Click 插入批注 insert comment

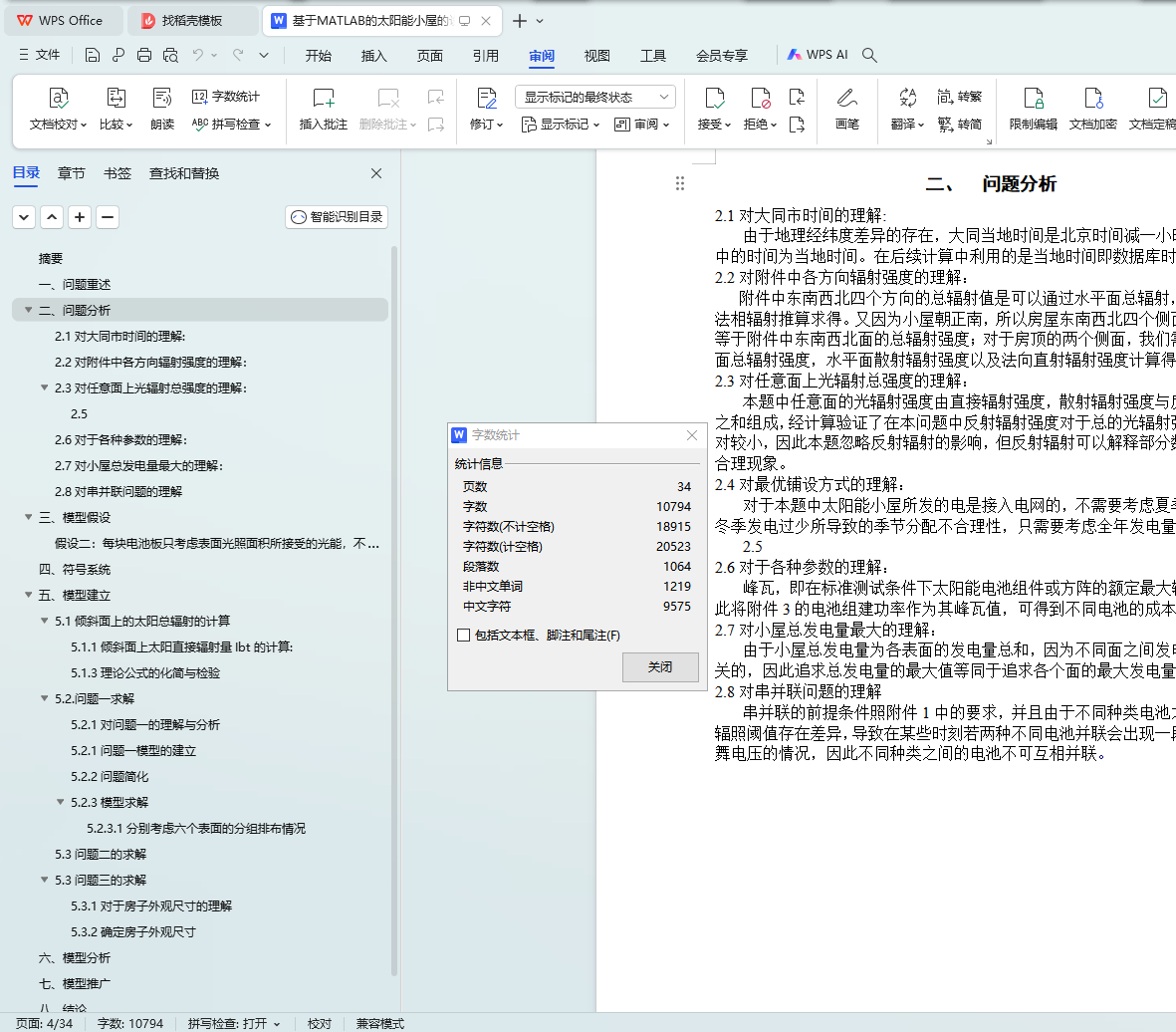click(x=324, y=109)
